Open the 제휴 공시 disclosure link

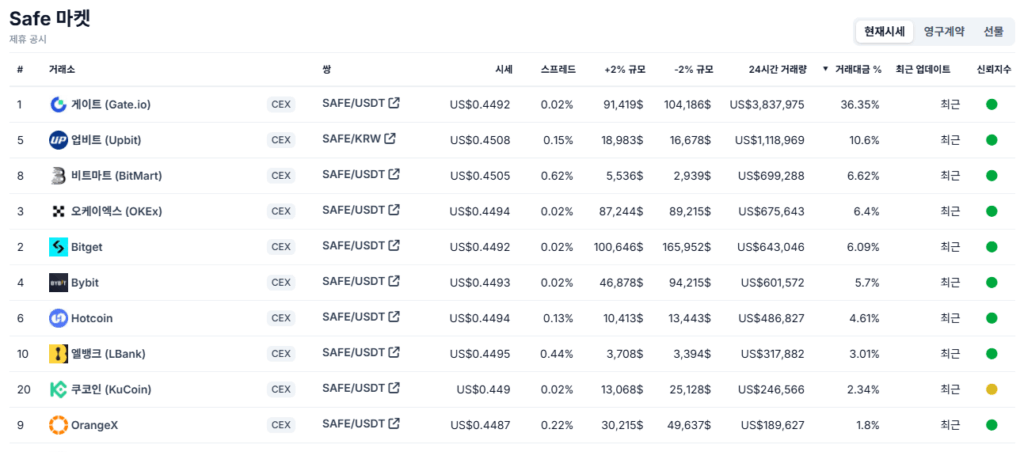[x=28, y=39]
